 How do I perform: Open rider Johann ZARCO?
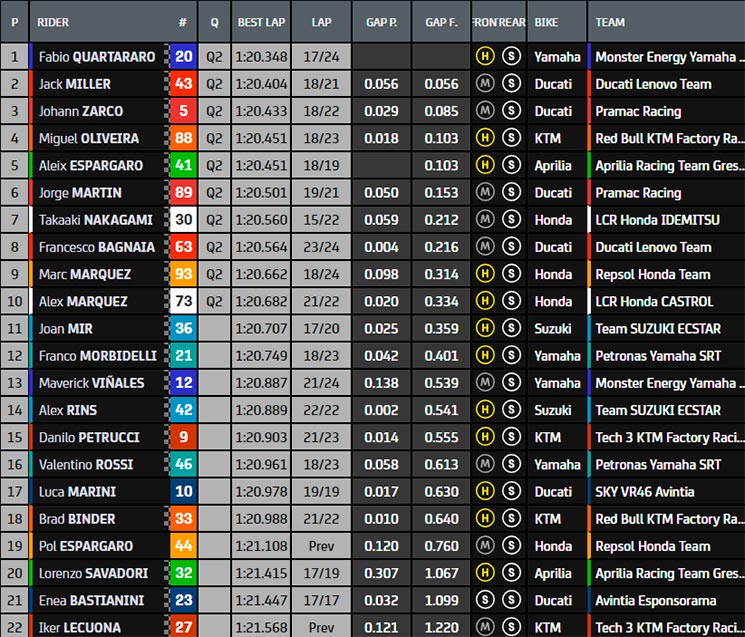pyautogui.click(x=81, y=111)
